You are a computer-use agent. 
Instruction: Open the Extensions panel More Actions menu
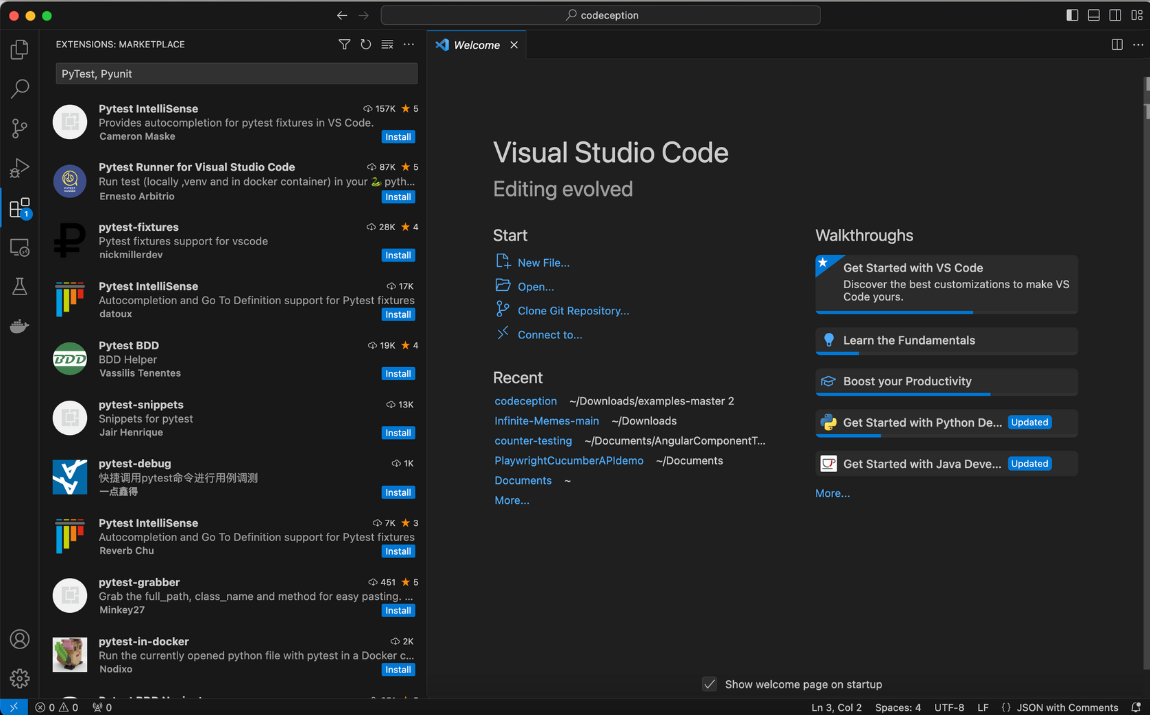(x=408, y=44)
